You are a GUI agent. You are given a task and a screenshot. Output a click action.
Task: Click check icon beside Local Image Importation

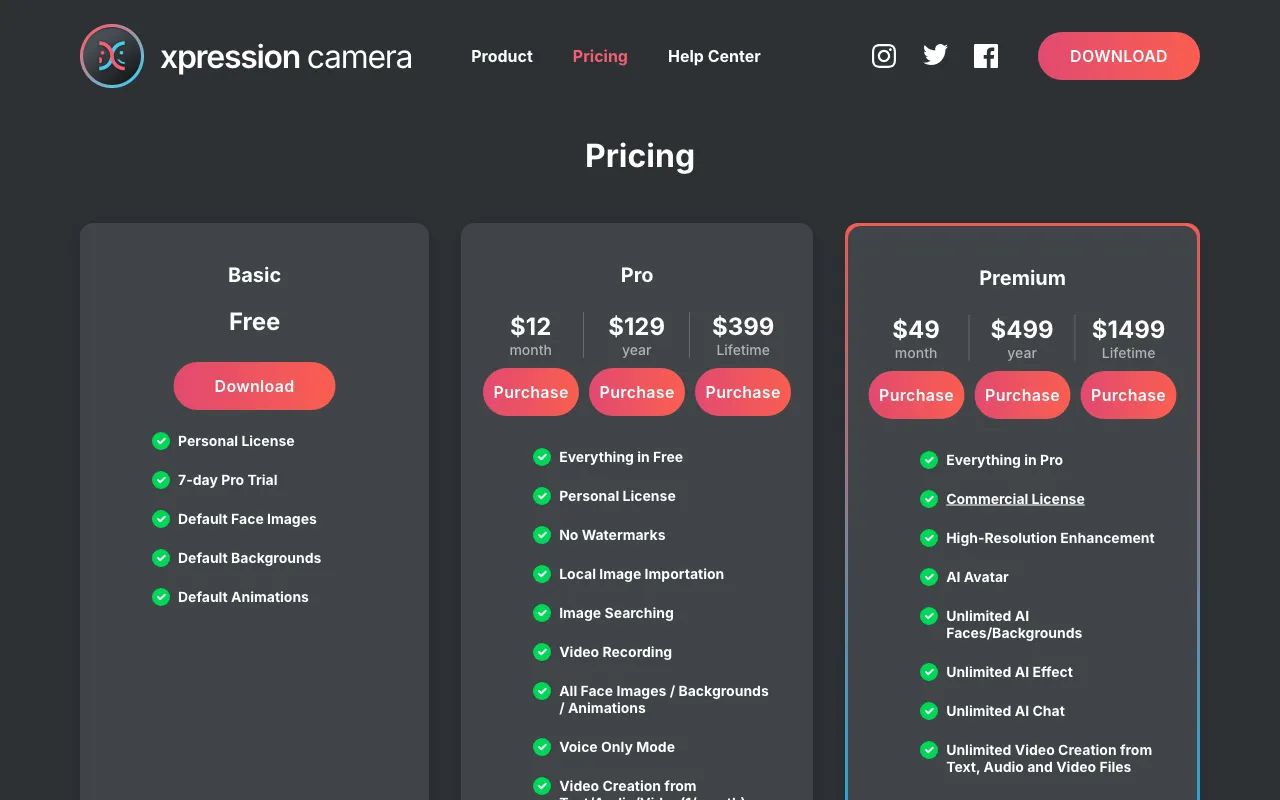542,574
